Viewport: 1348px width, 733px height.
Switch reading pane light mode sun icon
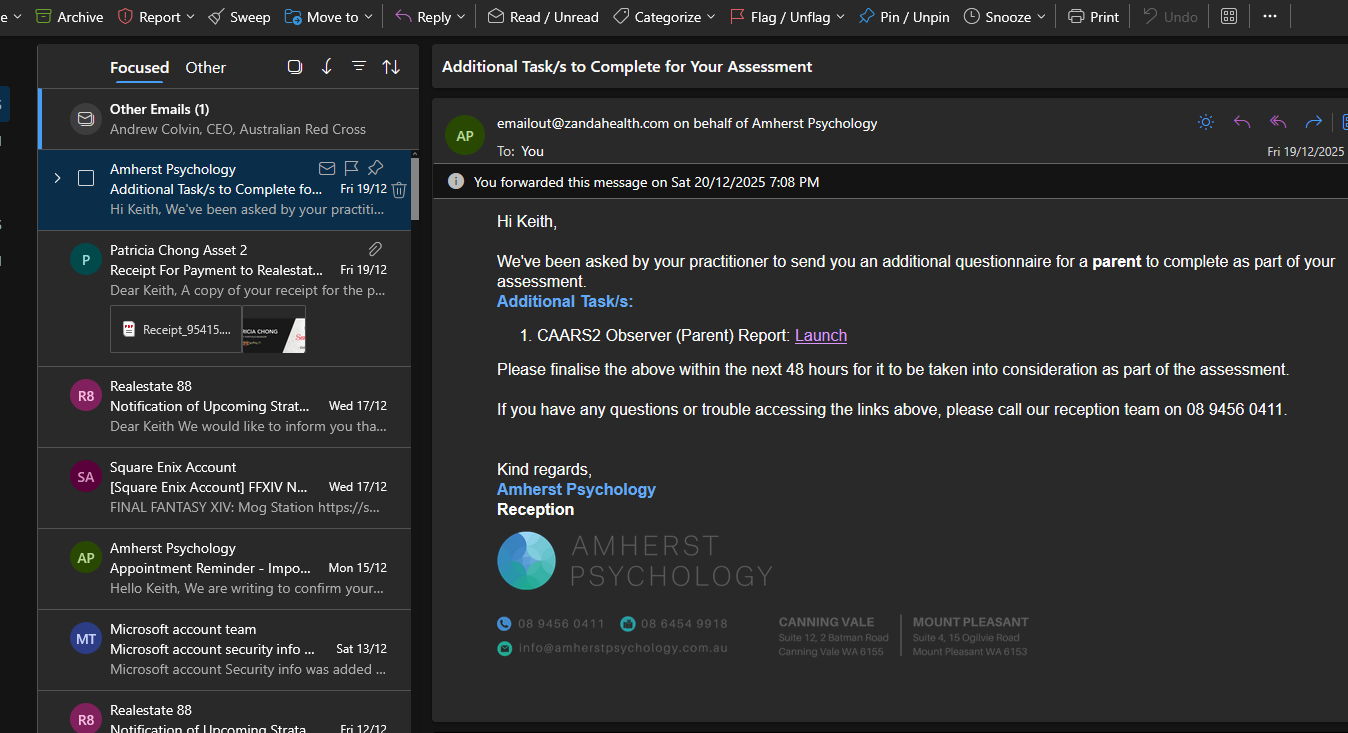pos(1206,122)
